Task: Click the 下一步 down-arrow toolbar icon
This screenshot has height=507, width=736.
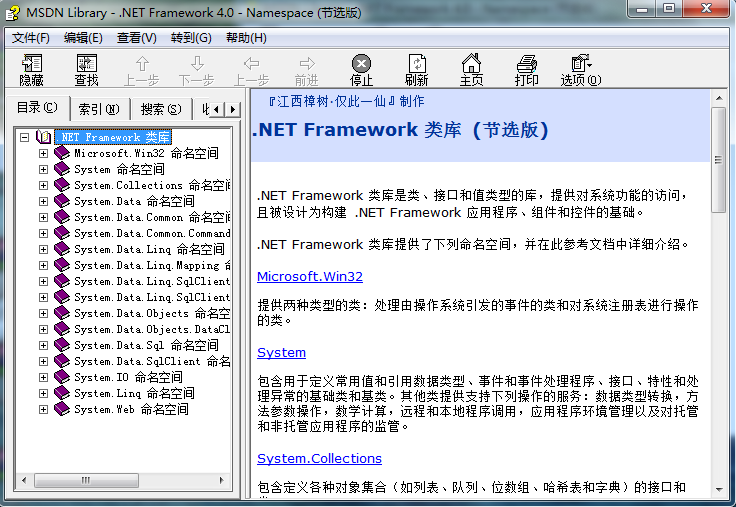Action: click(x=197, y=63)
